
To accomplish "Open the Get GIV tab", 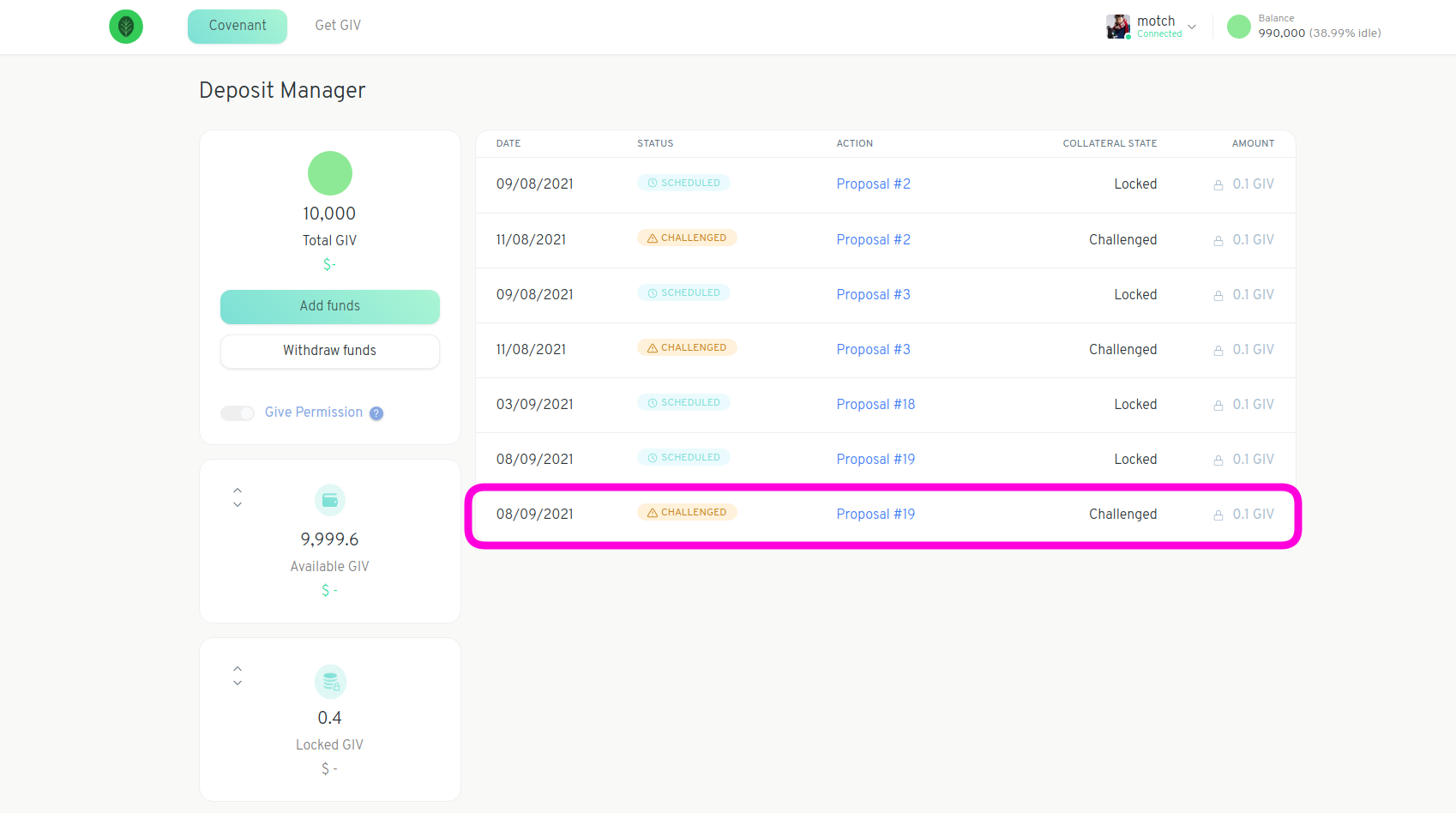I will click(338, 26).
